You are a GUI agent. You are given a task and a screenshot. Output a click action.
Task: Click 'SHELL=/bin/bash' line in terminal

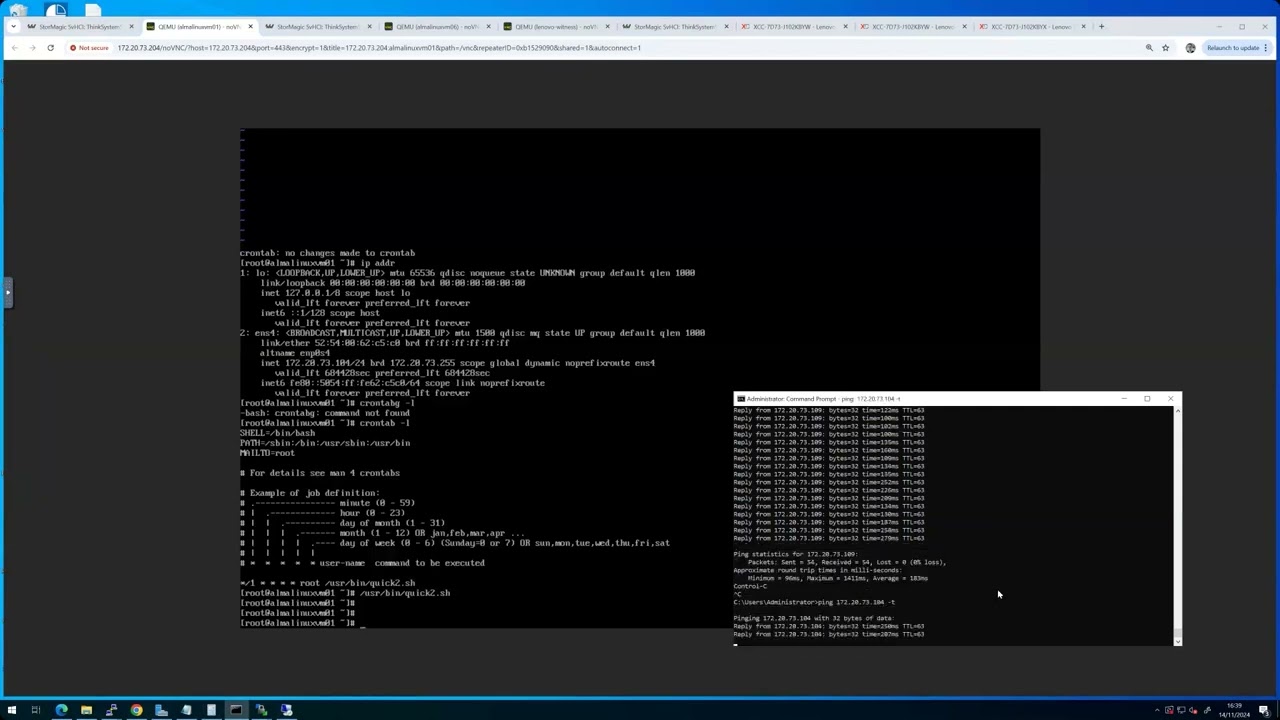[x=277, y=433]
